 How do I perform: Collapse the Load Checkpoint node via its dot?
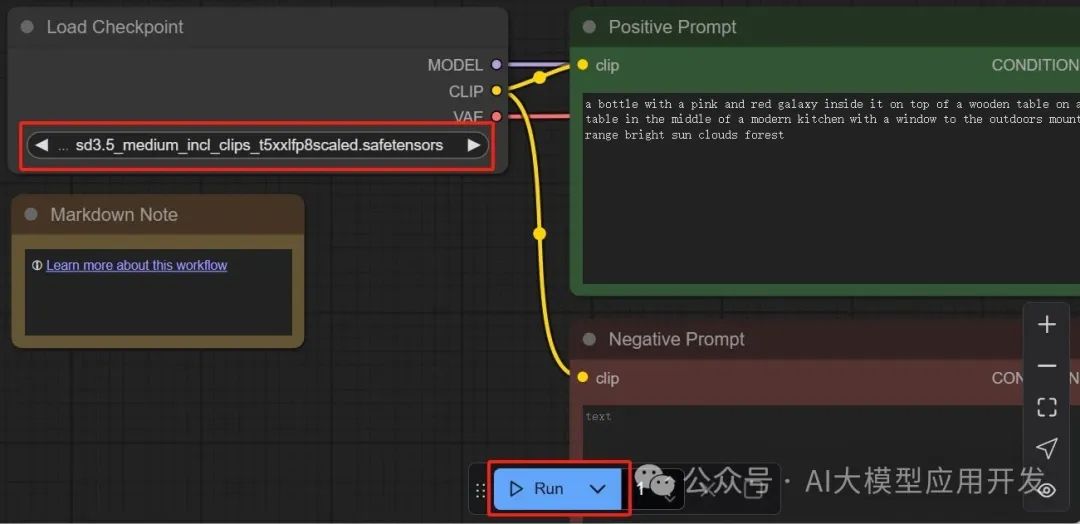click(27, 28)
